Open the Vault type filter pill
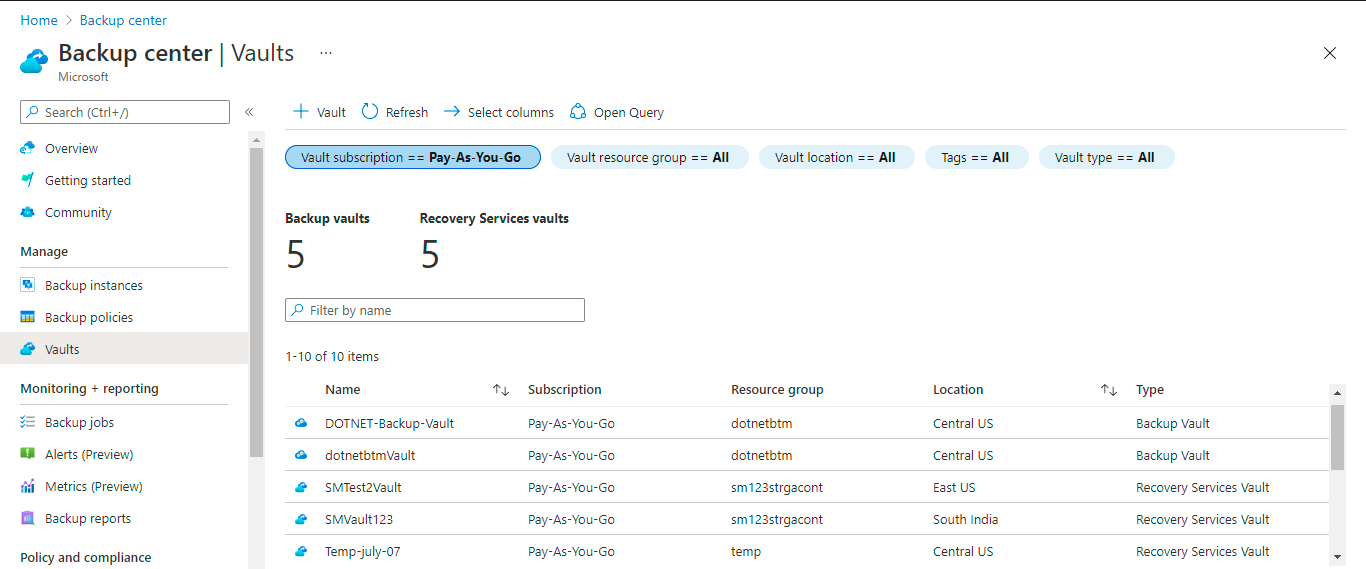 point(1106,157)
